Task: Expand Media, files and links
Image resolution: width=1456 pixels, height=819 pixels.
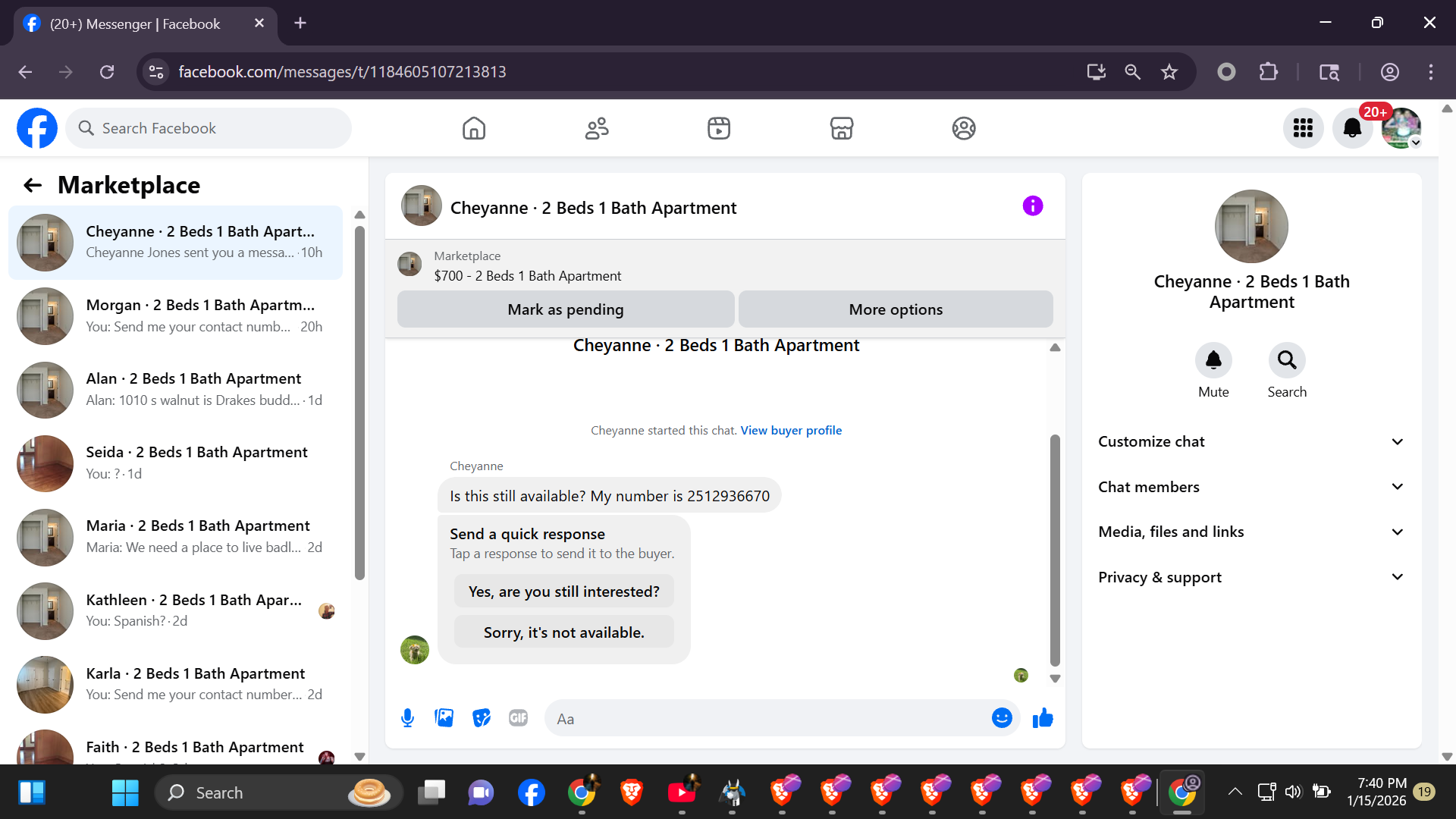Action: click(x=1251, y=532)
